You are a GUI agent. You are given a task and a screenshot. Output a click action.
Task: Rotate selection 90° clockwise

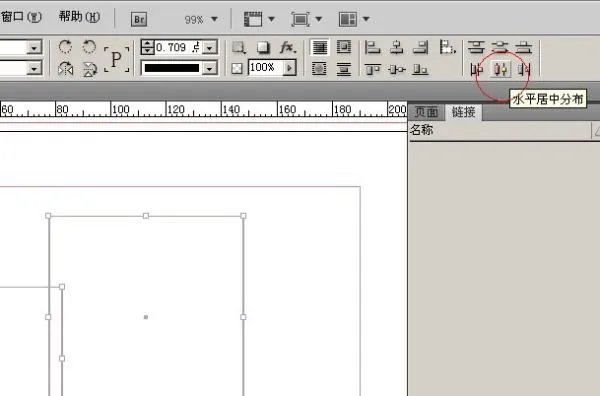click(x=65, y=47)
